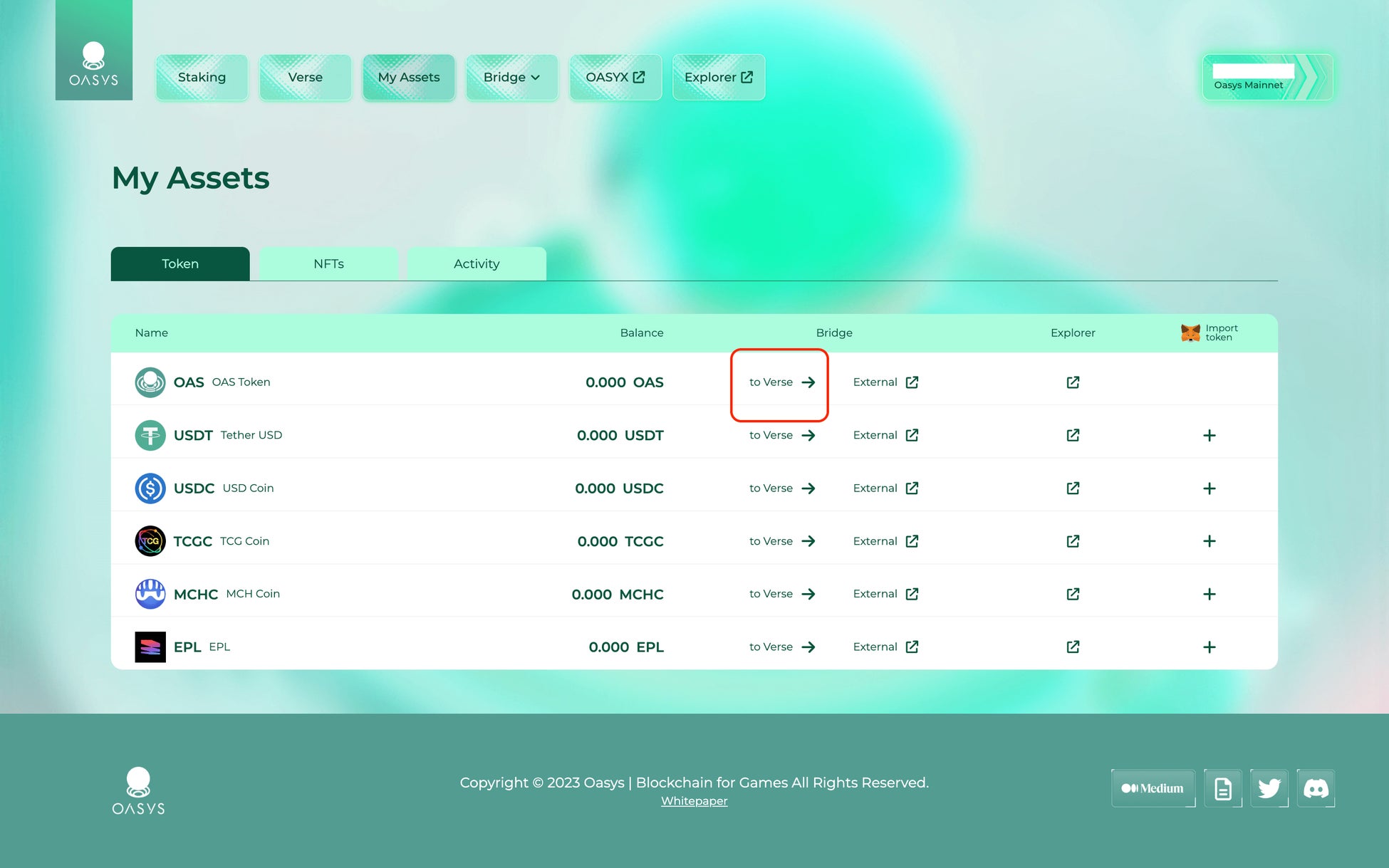Import EPL token with plus icon
The image size is (1389, 868).
1209,647
